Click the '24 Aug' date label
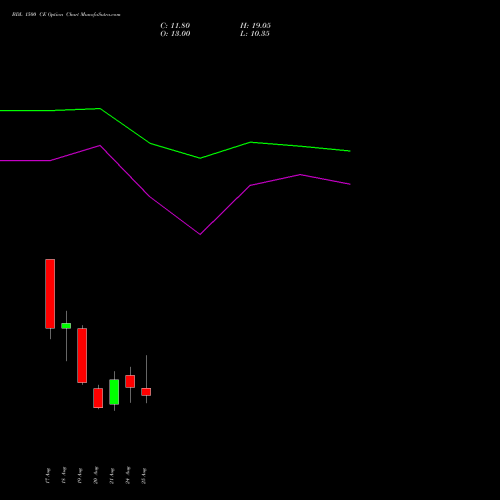 128,475
